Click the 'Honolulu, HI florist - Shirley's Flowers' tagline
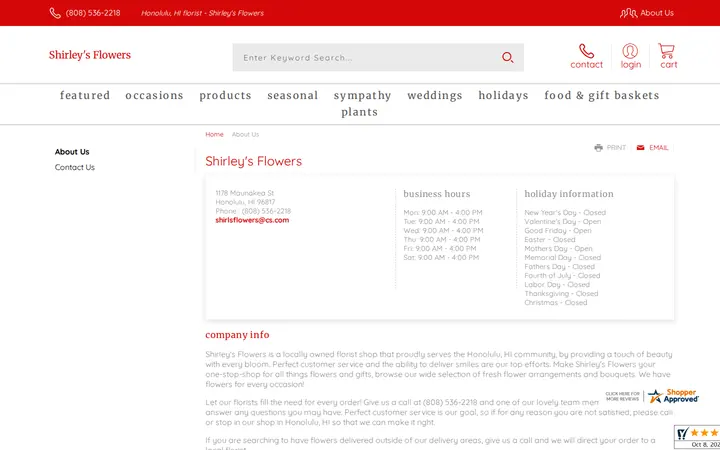Image resolution: width=720 pixels, height=450 pixels. [202, 13]
